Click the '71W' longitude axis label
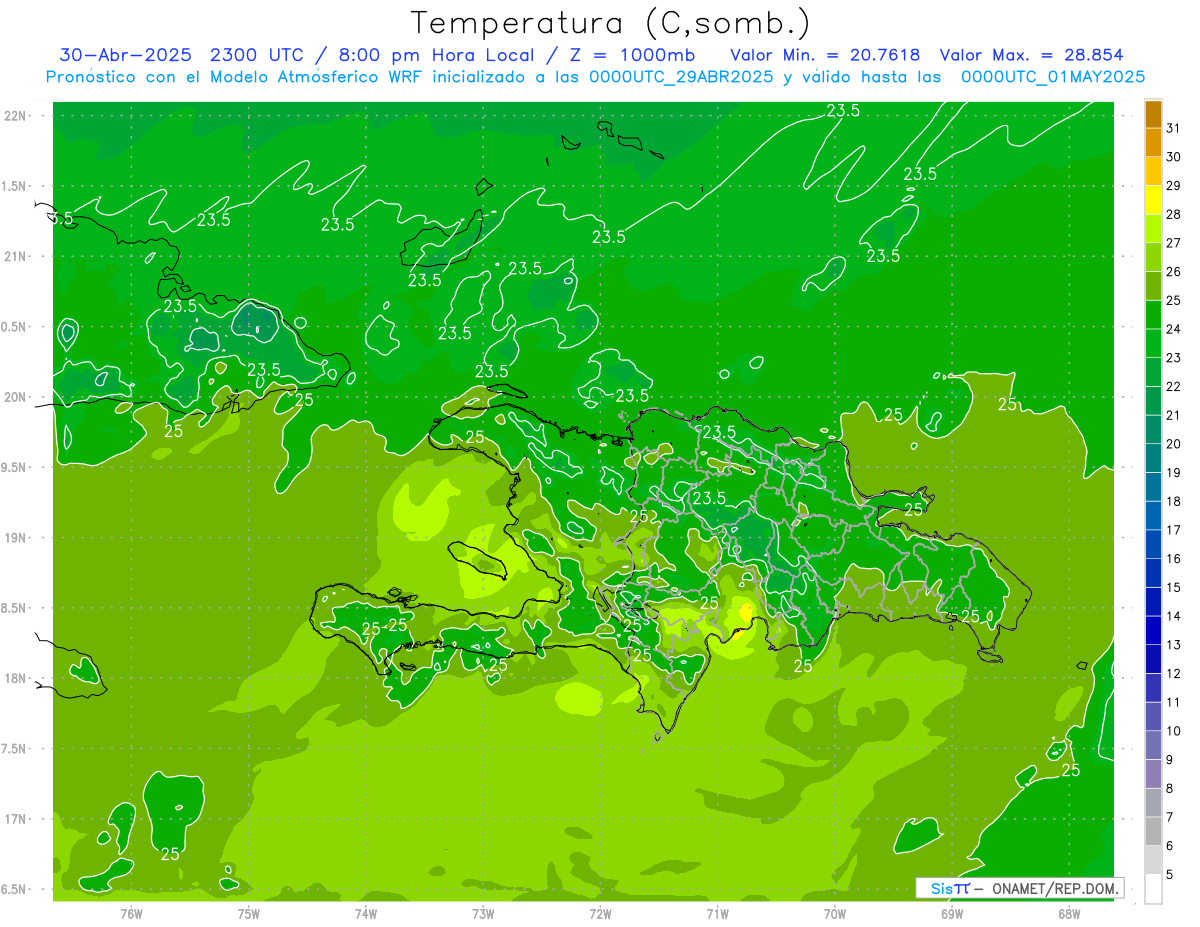This screenshot has height=927, width=1200. pyautogui.click(x=718, y=914)
